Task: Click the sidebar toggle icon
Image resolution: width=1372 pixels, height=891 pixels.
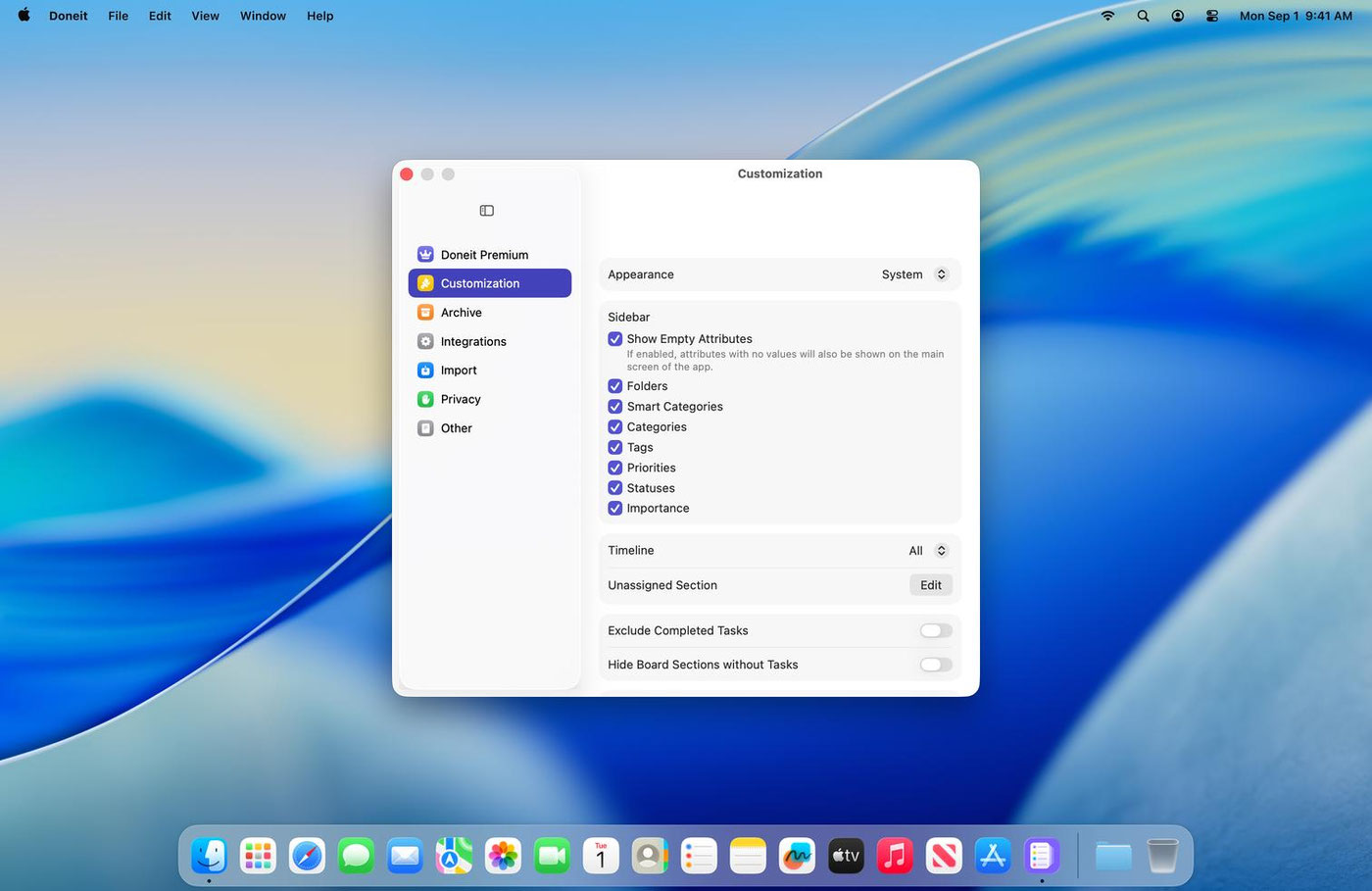Action: coord(486,211)
